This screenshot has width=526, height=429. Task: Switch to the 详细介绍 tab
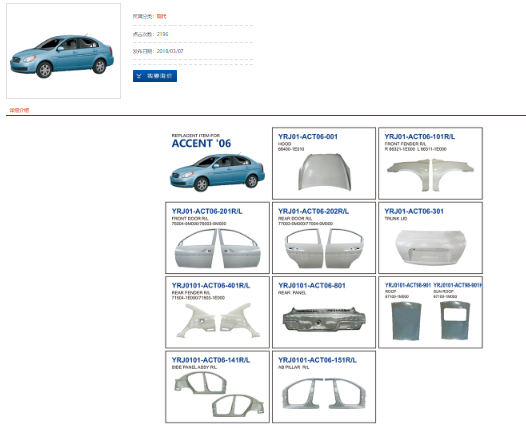tap(19, 110)
